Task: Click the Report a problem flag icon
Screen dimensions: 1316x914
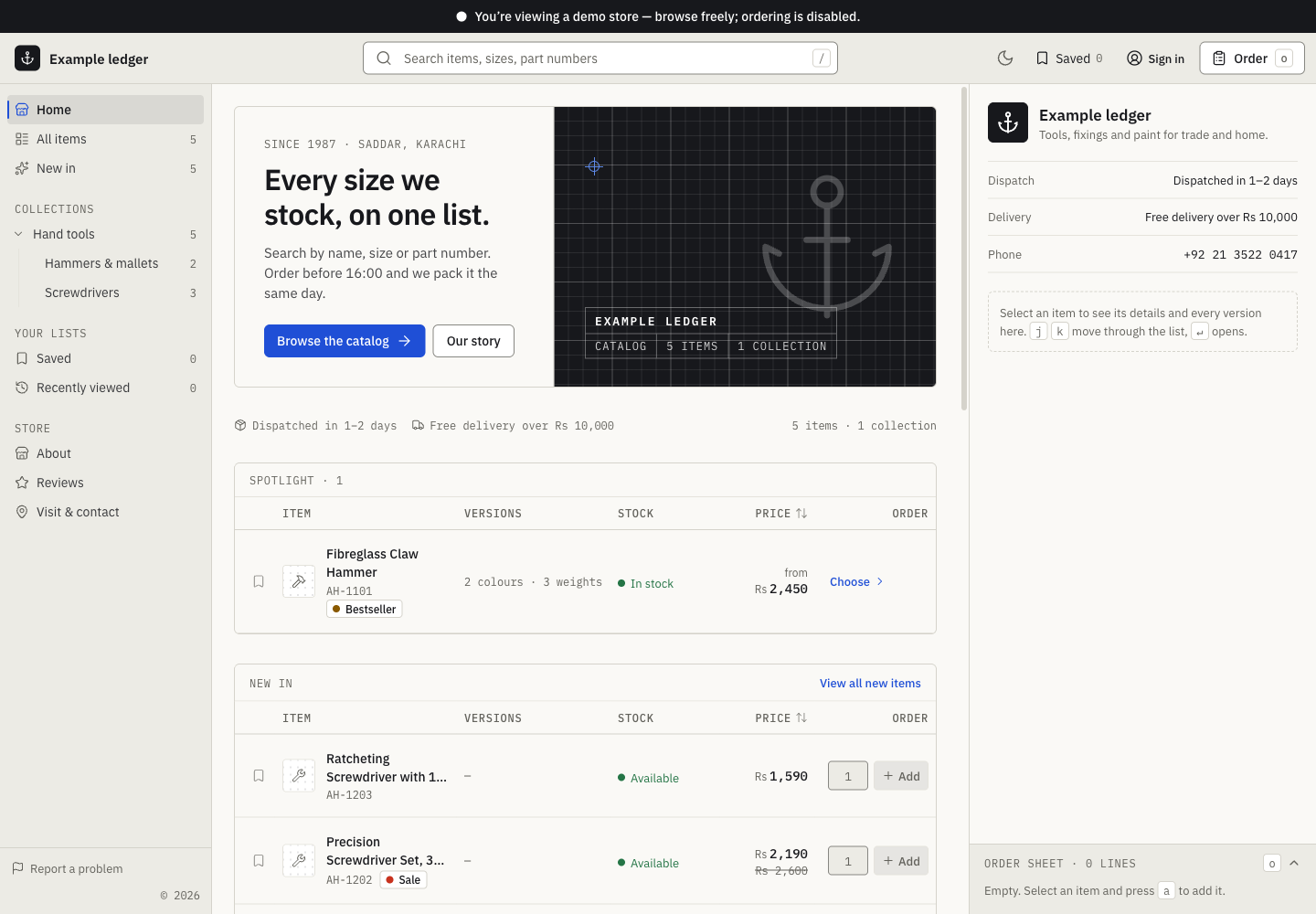Action: pyautogui.click(x=17, y=868)
